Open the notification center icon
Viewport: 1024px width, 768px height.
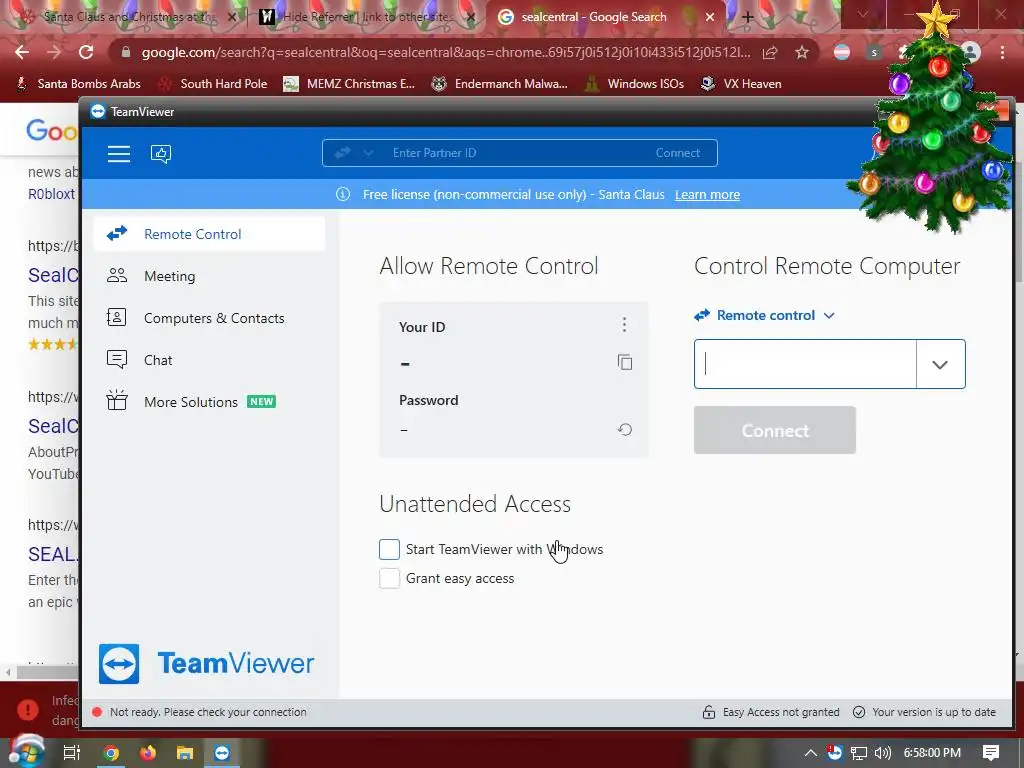pos(991,753)
